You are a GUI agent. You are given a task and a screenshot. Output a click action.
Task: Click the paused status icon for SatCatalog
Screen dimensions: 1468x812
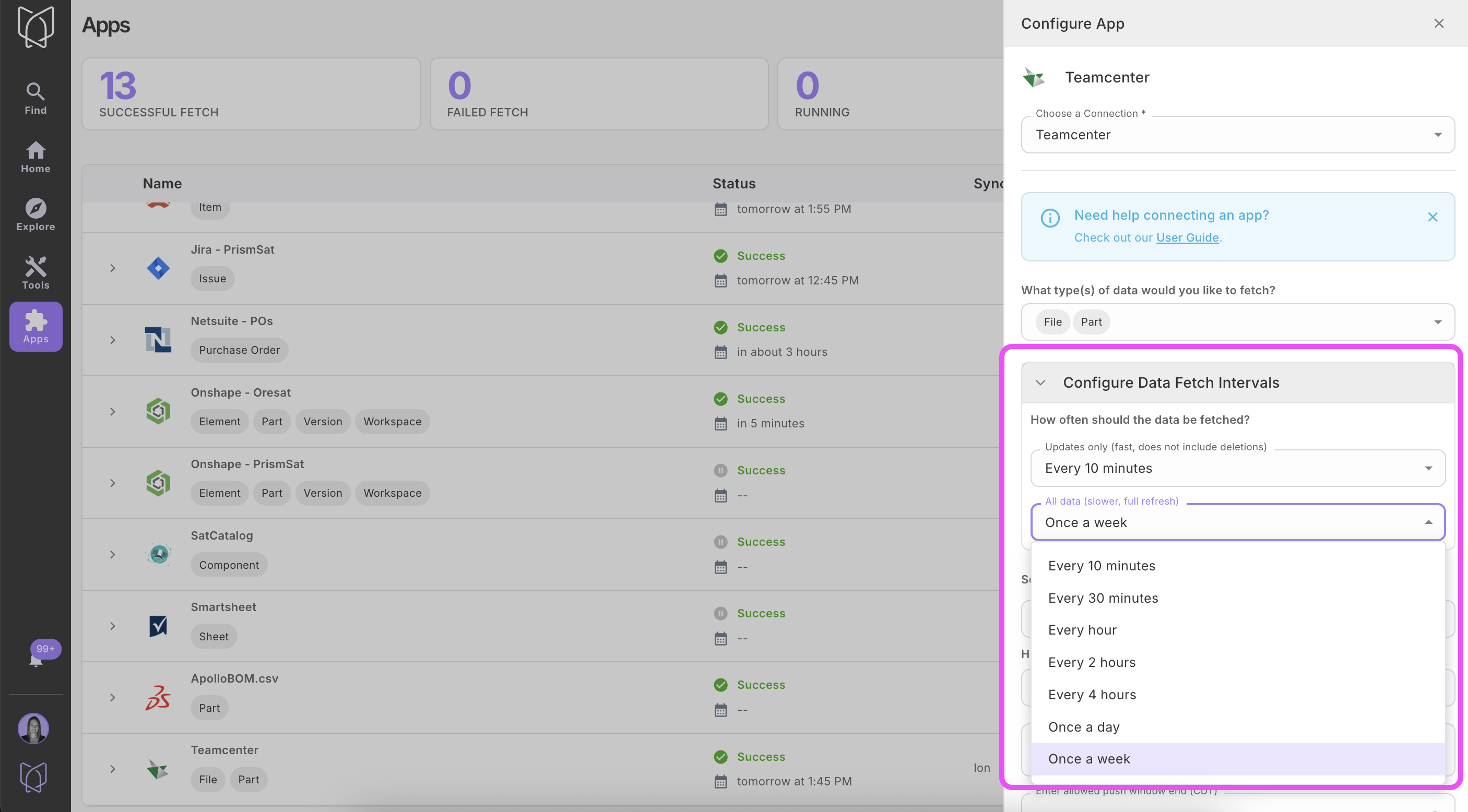(720, 541)
